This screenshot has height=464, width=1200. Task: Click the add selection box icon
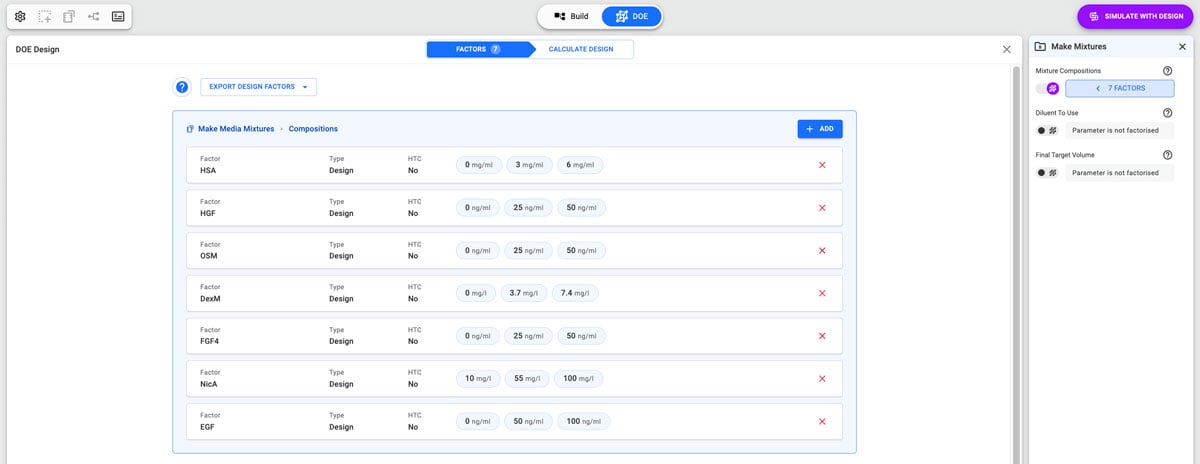tap(45, 17)
